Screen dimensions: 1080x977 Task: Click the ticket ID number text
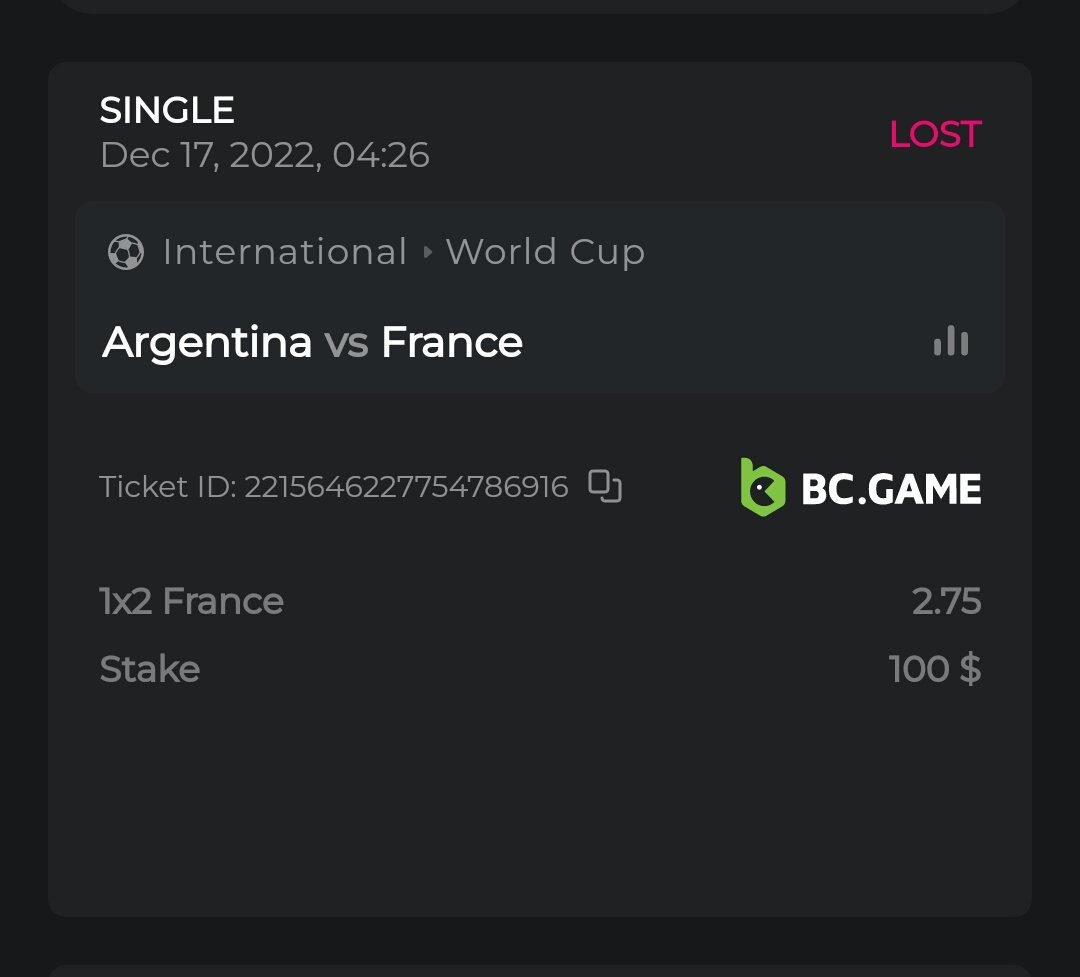tap(406, 487)
